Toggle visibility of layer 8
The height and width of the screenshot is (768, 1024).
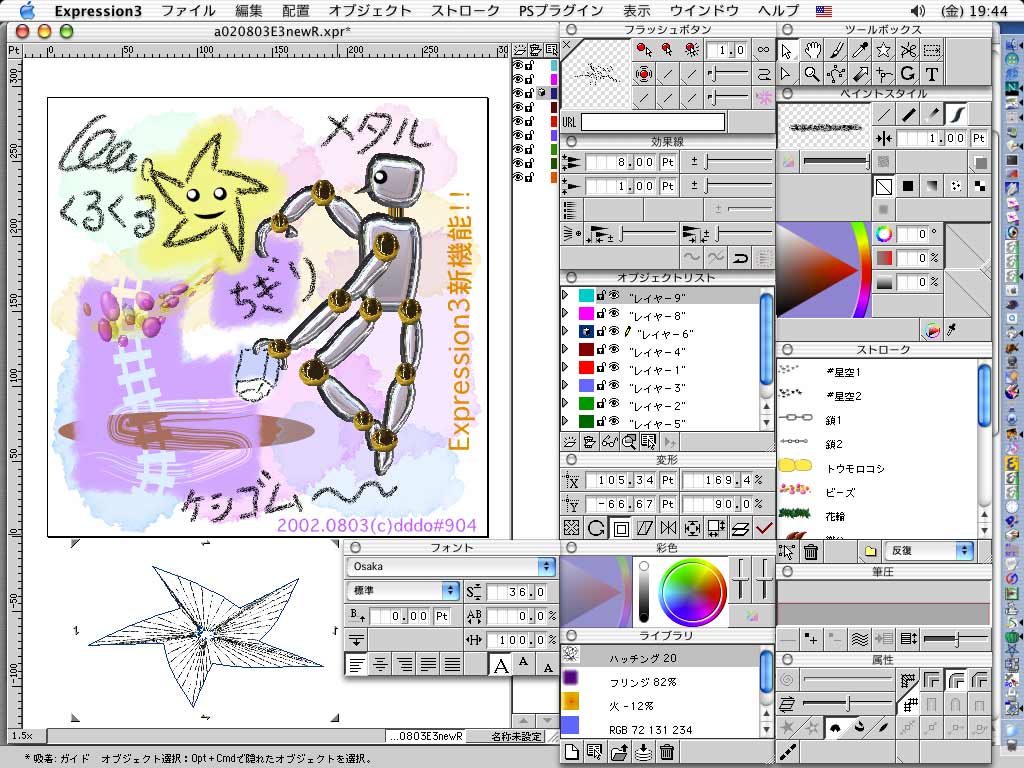[614, 313]
